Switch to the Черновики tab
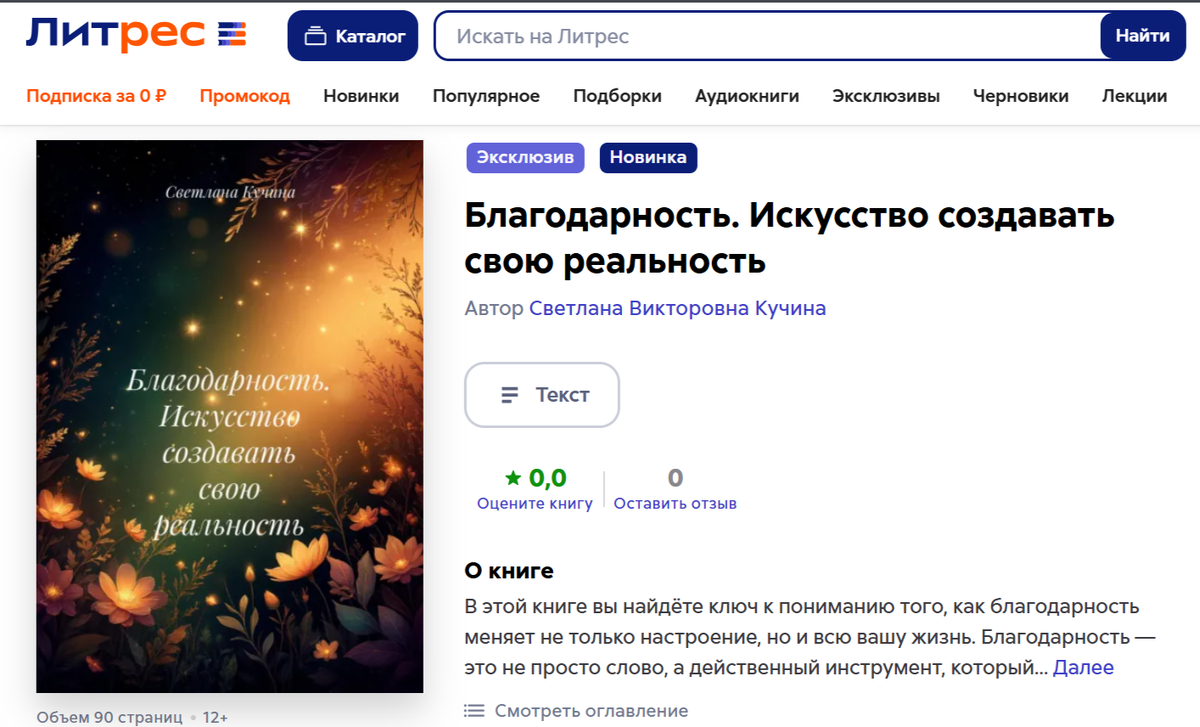 point(1020,95)
